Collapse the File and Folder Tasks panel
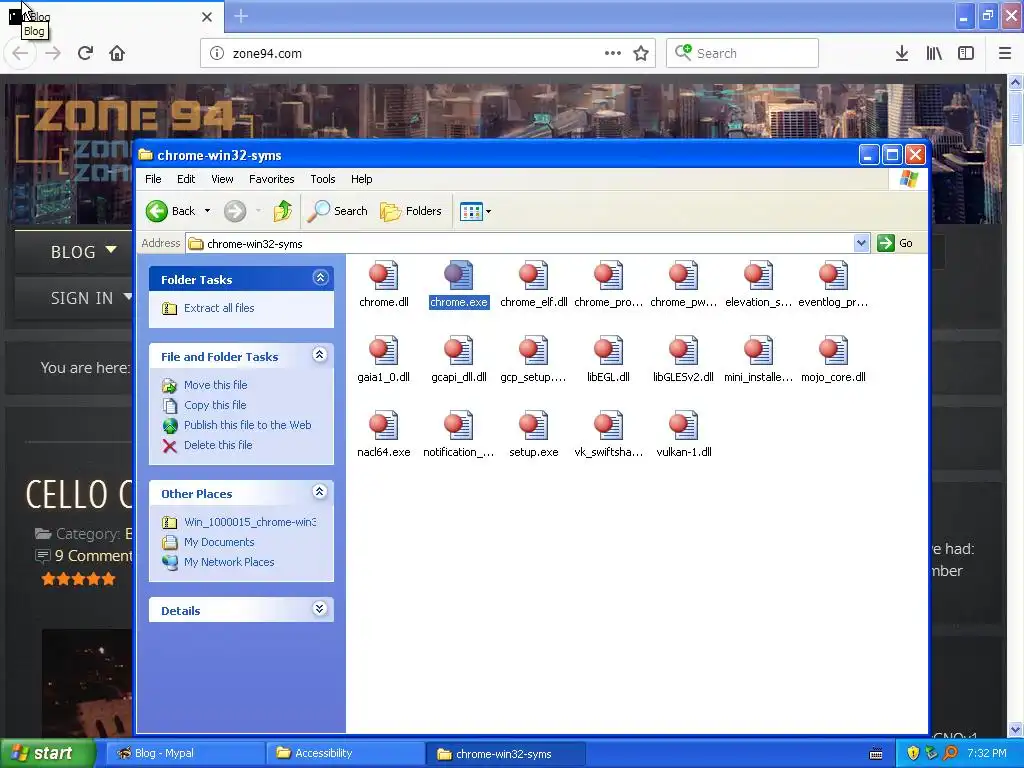The height and width of the screenshot is (768, 1024). coord(319,355)
